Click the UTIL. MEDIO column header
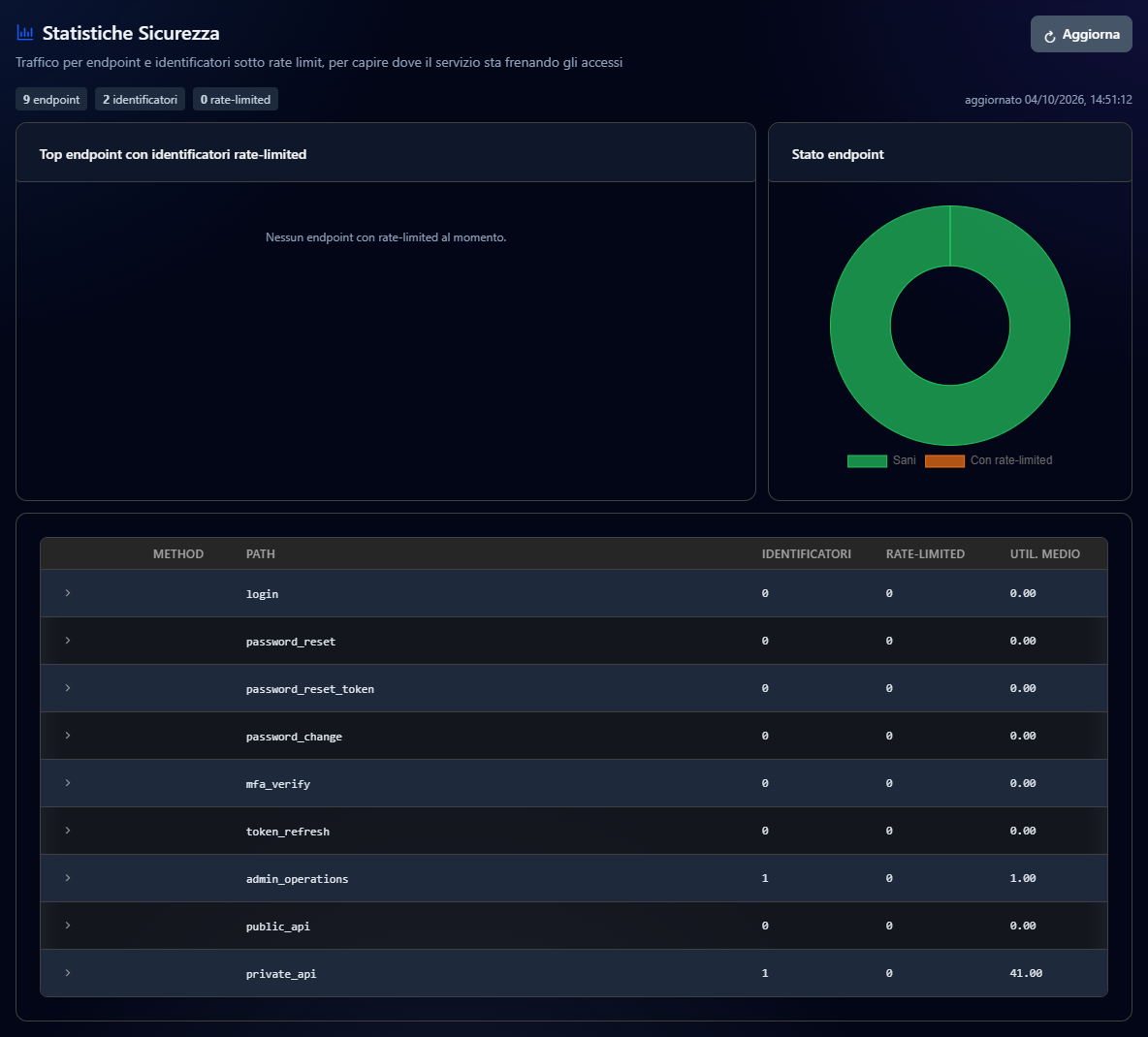Image resolution: width=1148 pixels, height=1037 pixels. click(x=1045, y=554)
